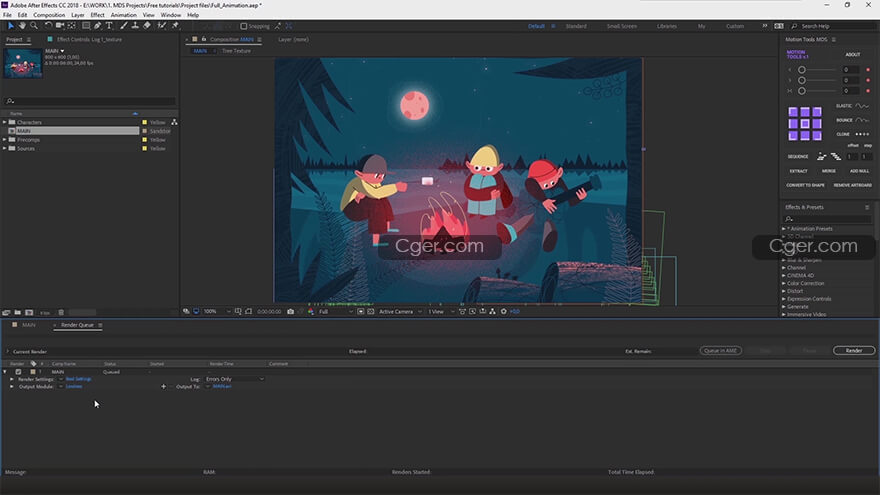Open the 100% magnification dropdown

217,311
